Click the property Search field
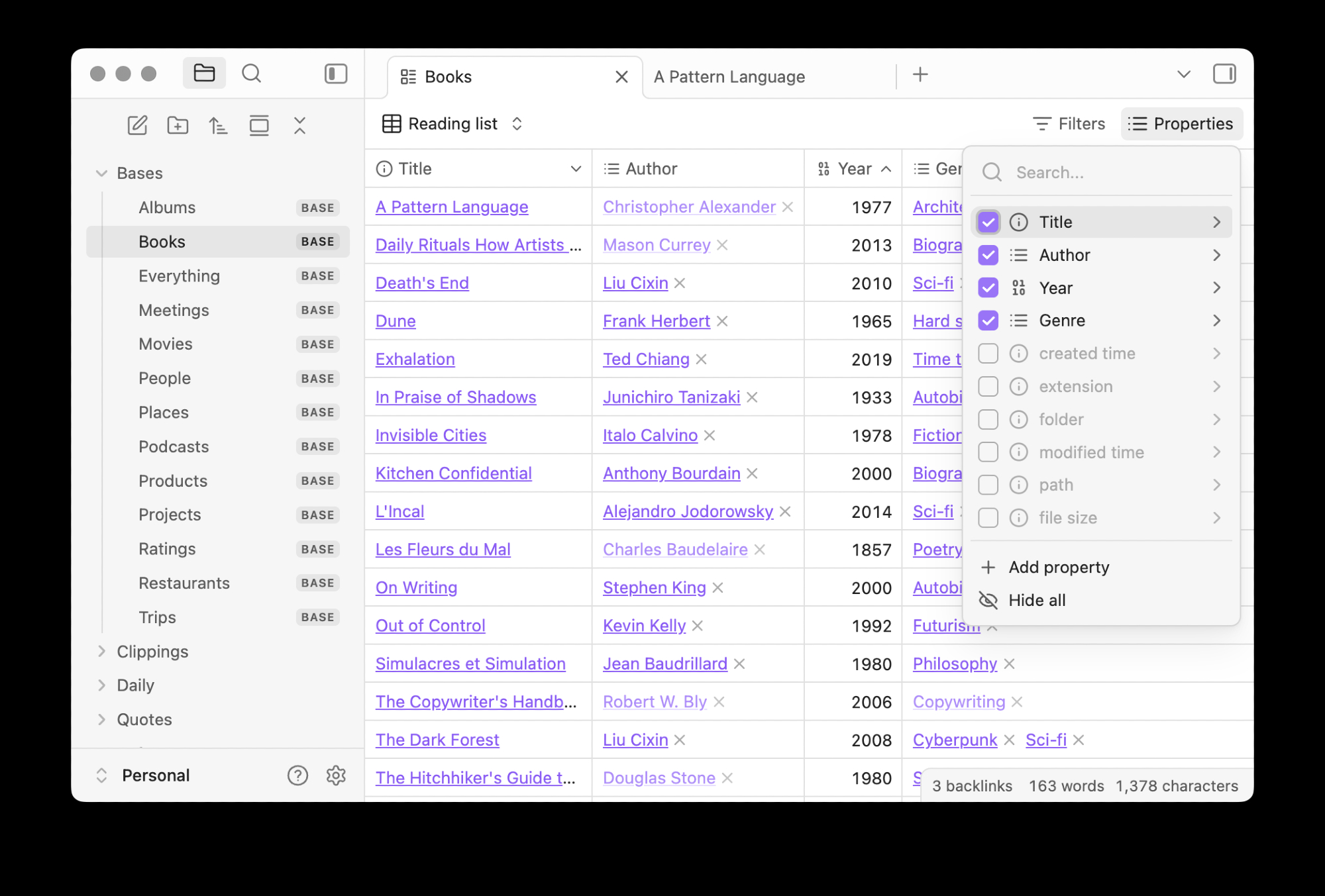The height and width of the screenshot is (896, 1325). (x=1100, y=173)
